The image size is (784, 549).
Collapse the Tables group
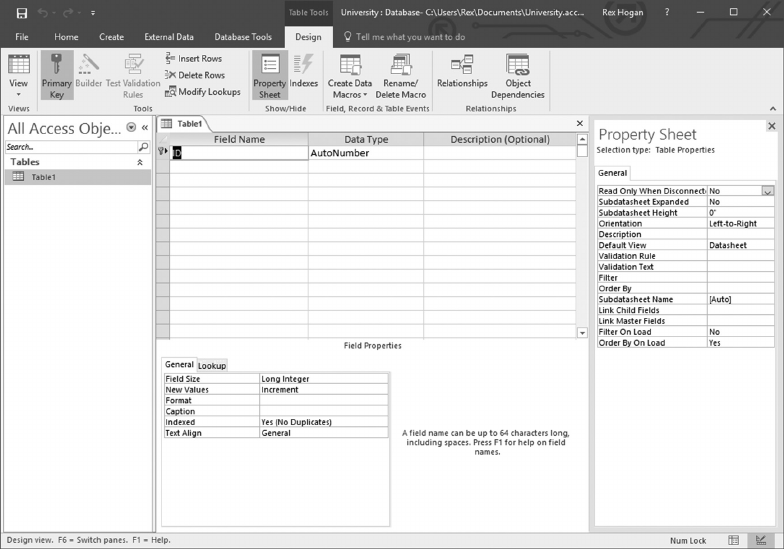point(140,162)
